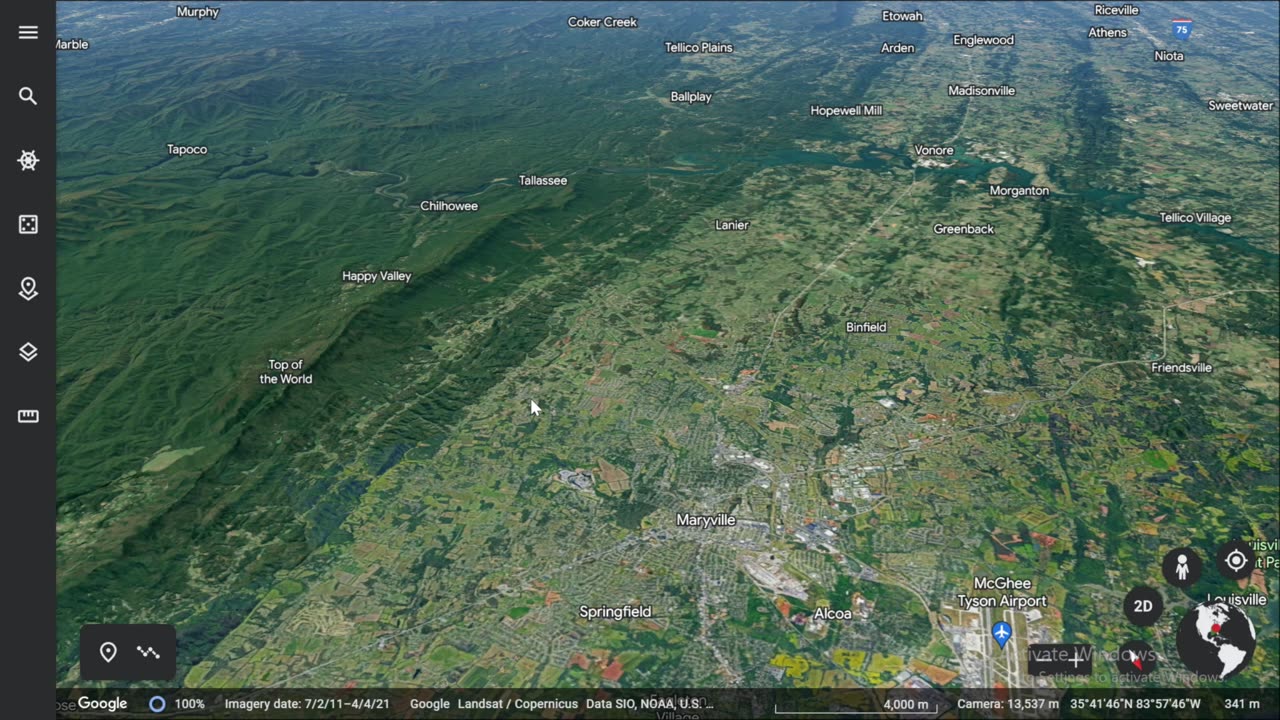The height and width of the screenshot is (720, 1280).
Task: Click the Niota map label
Action: click(x=1169, y=56)
